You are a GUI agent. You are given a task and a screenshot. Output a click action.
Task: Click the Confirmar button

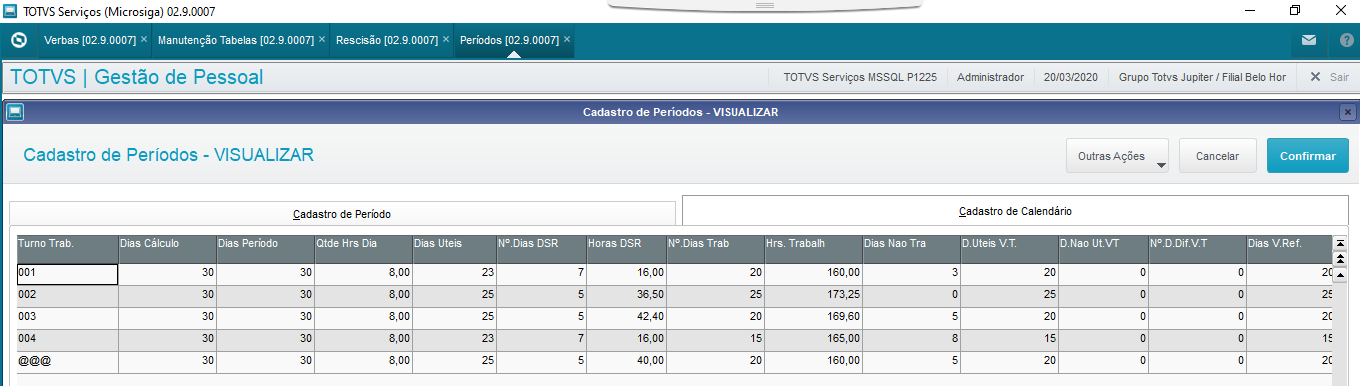click(x=1308, y=156)
